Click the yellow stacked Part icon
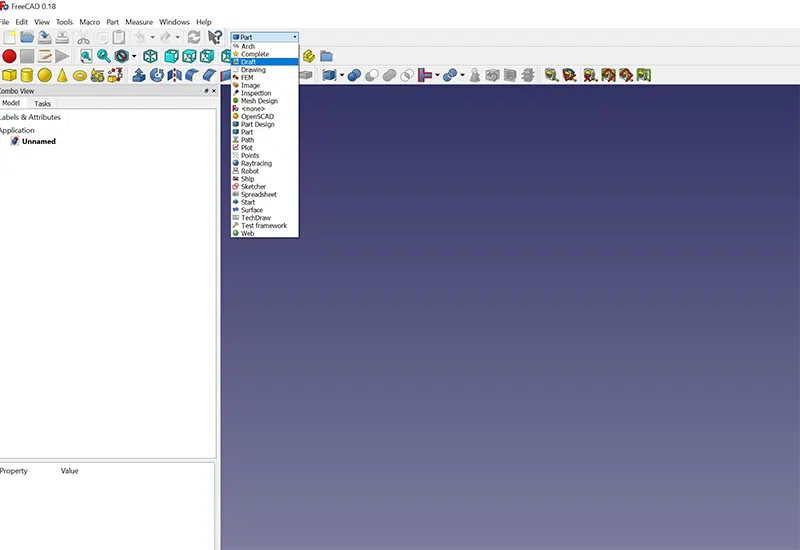Screen dimensions: 800x550 click(x=309, y=56)
